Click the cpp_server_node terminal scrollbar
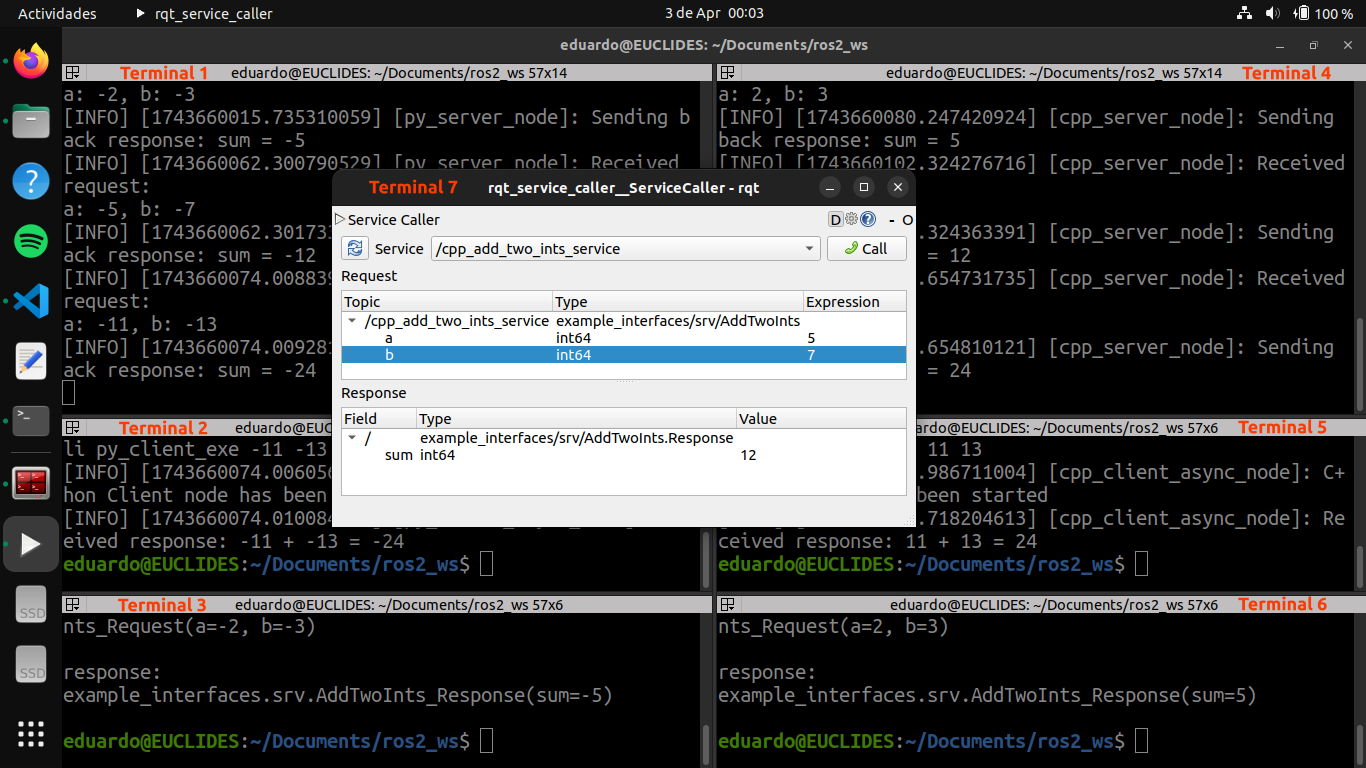The image size is (1366, 768). (1360, 246)
